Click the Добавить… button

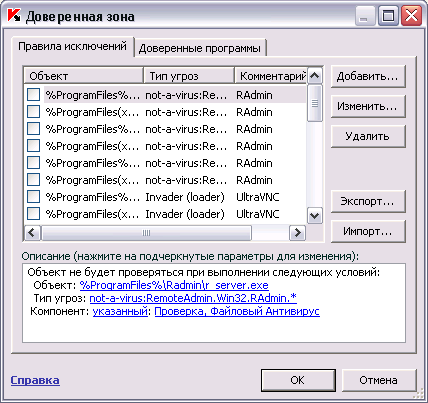(x=368, y=77)
